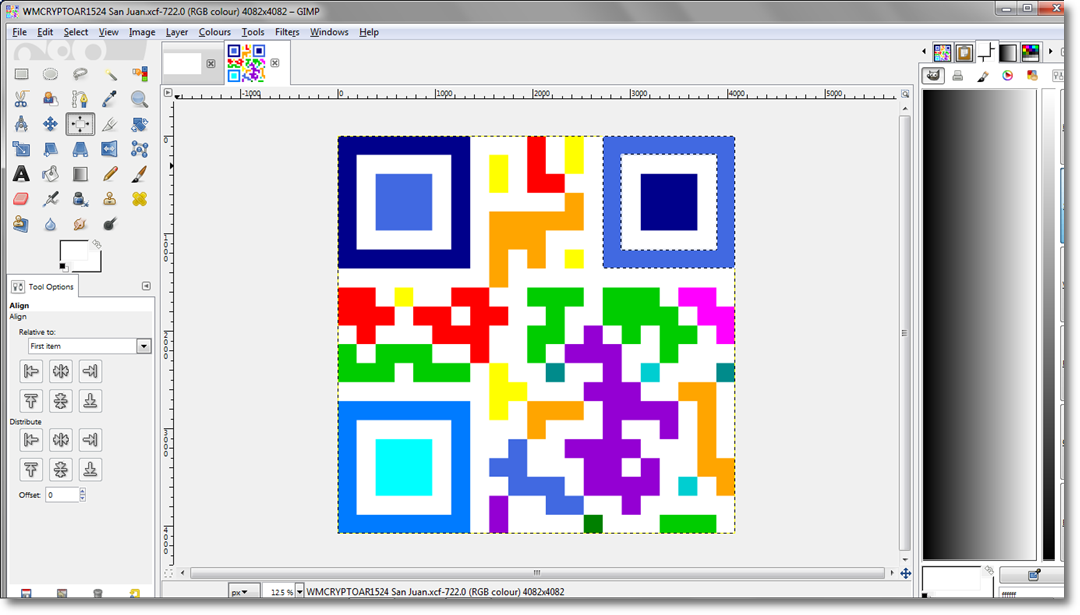Close the QR code image tab

[x=275, y=63]
